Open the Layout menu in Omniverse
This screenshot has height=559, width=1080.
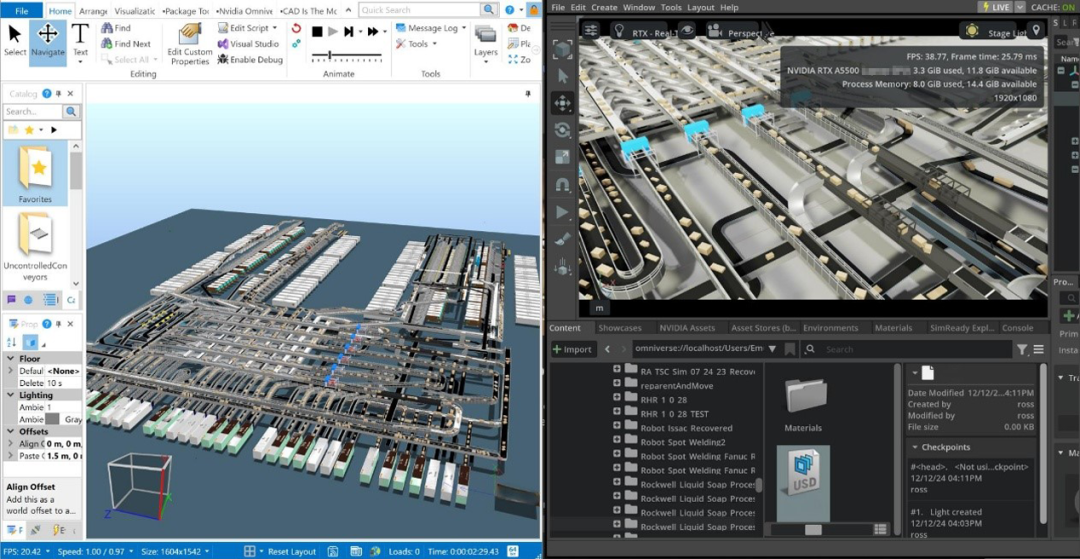(700, 8)
